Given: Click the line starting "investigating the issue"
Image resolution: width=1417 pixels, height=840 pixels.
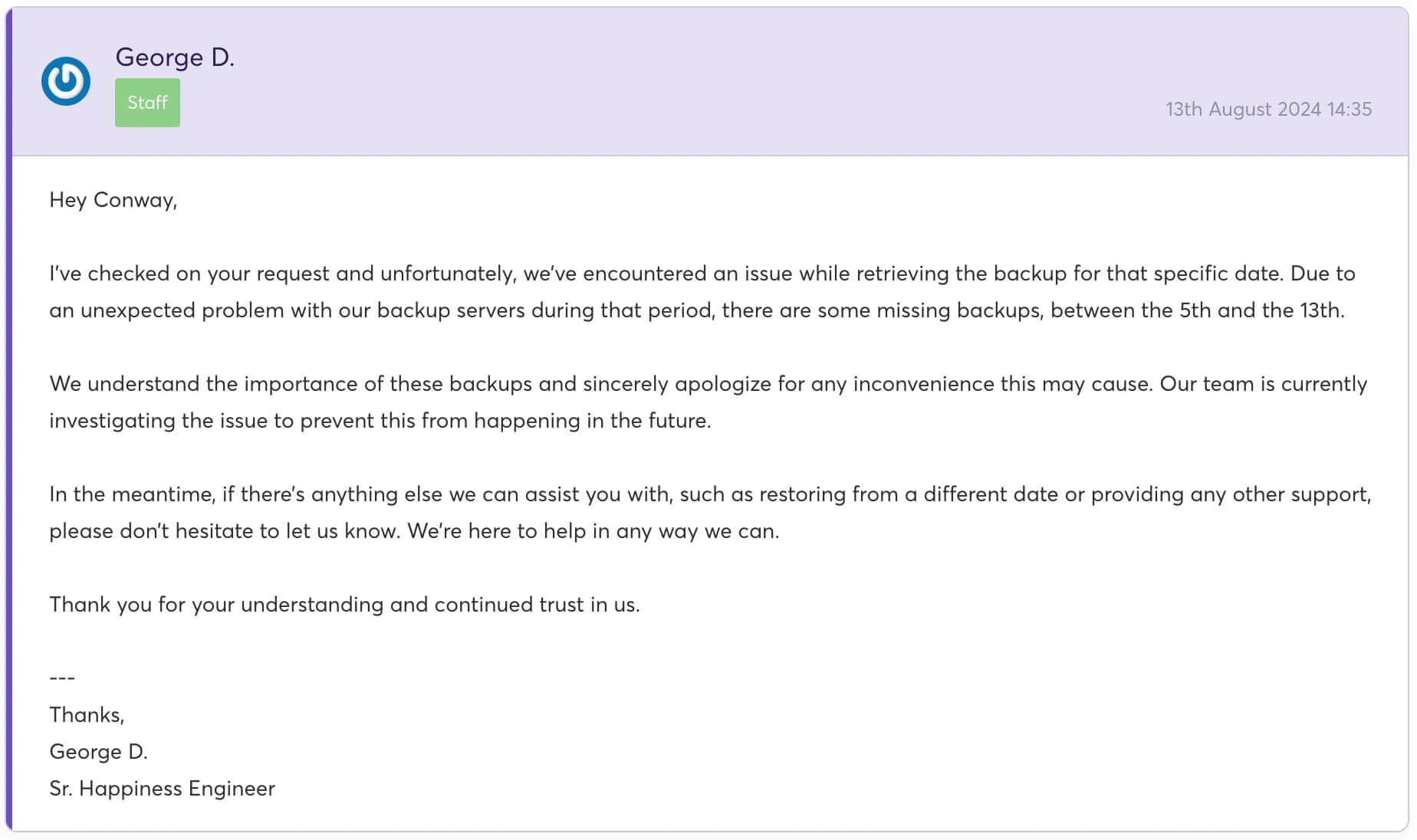Looking at the screenshot, I should pos(380,421).
